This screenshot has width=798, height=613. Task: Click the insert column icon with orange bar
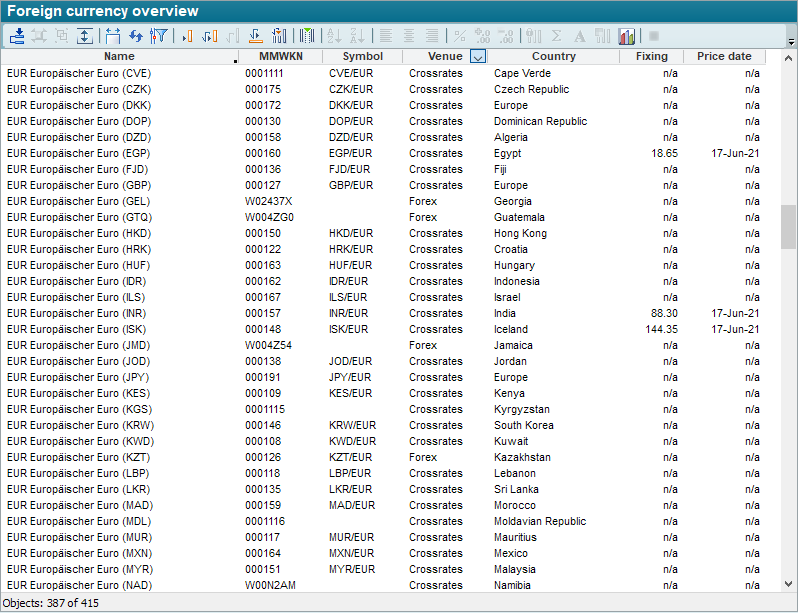point(186,36)
